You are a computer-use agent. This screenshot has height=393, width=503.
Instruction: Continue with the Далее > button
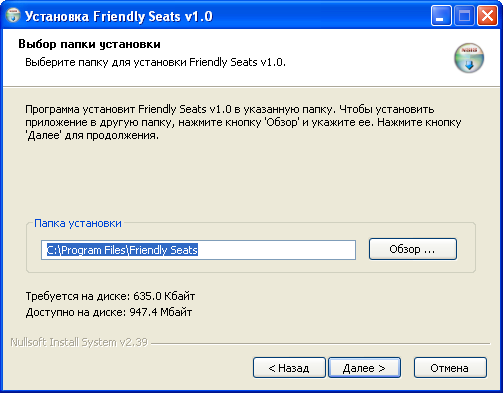point(364,368)
